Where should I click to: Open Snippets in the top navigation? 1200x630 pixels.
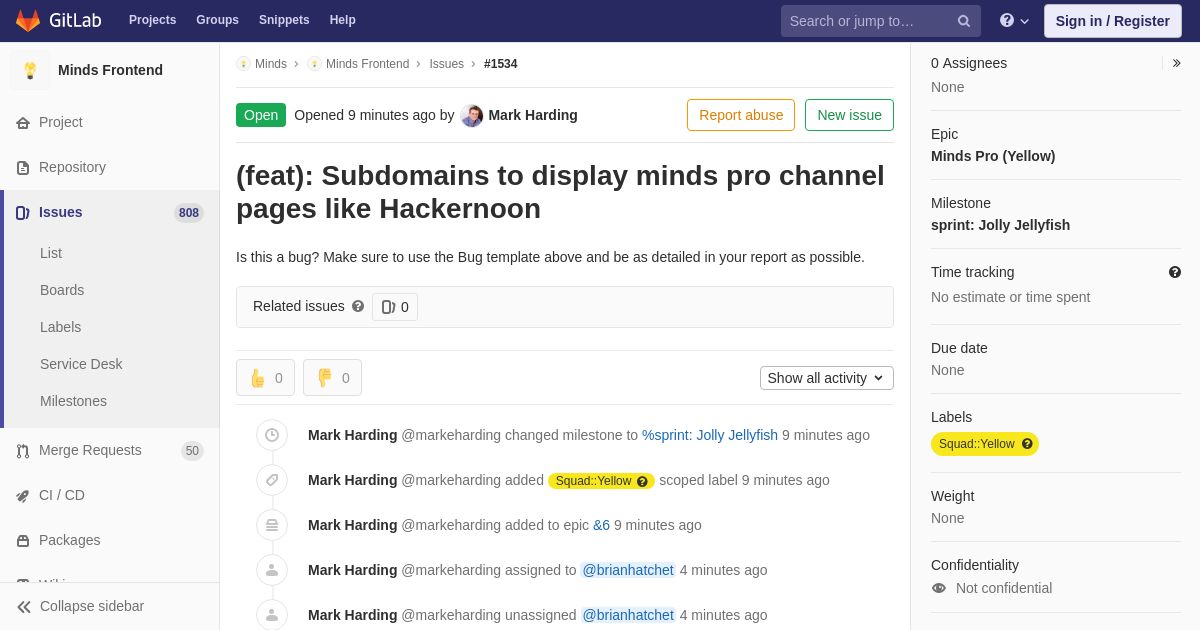click(284, 20)
